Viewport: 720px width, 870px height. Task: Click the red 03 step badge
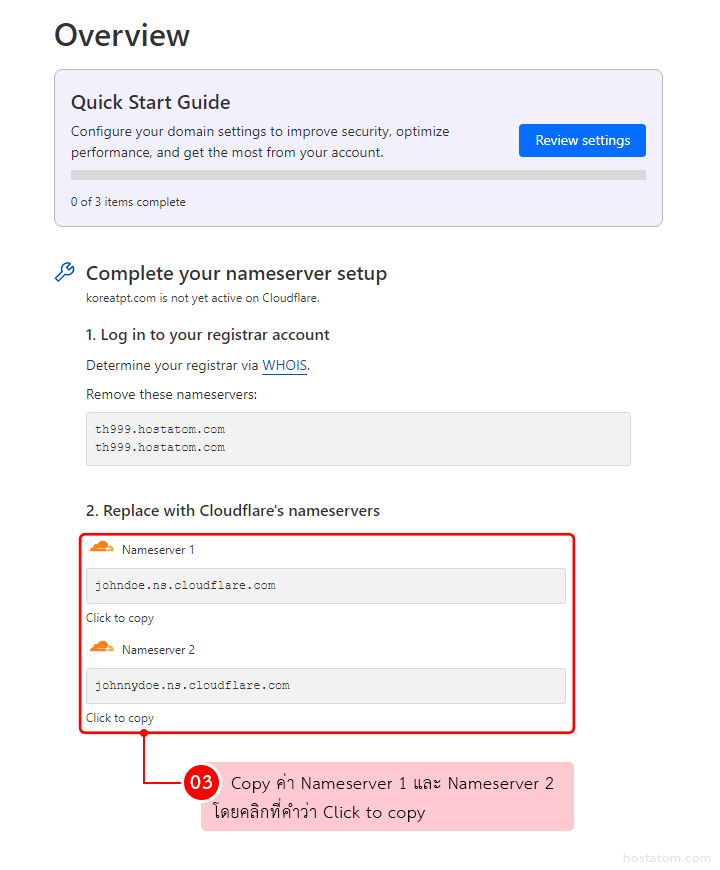(201, 782)
